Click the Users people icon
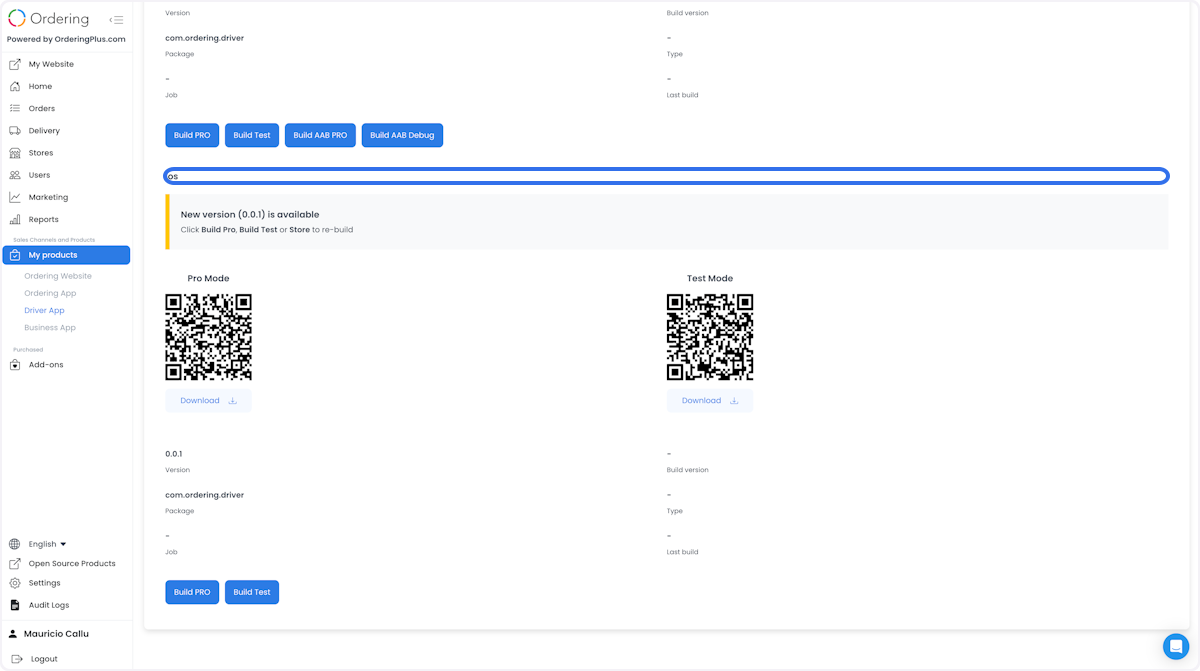Viewport: 1200px width, 671px height. pos(15,175)
